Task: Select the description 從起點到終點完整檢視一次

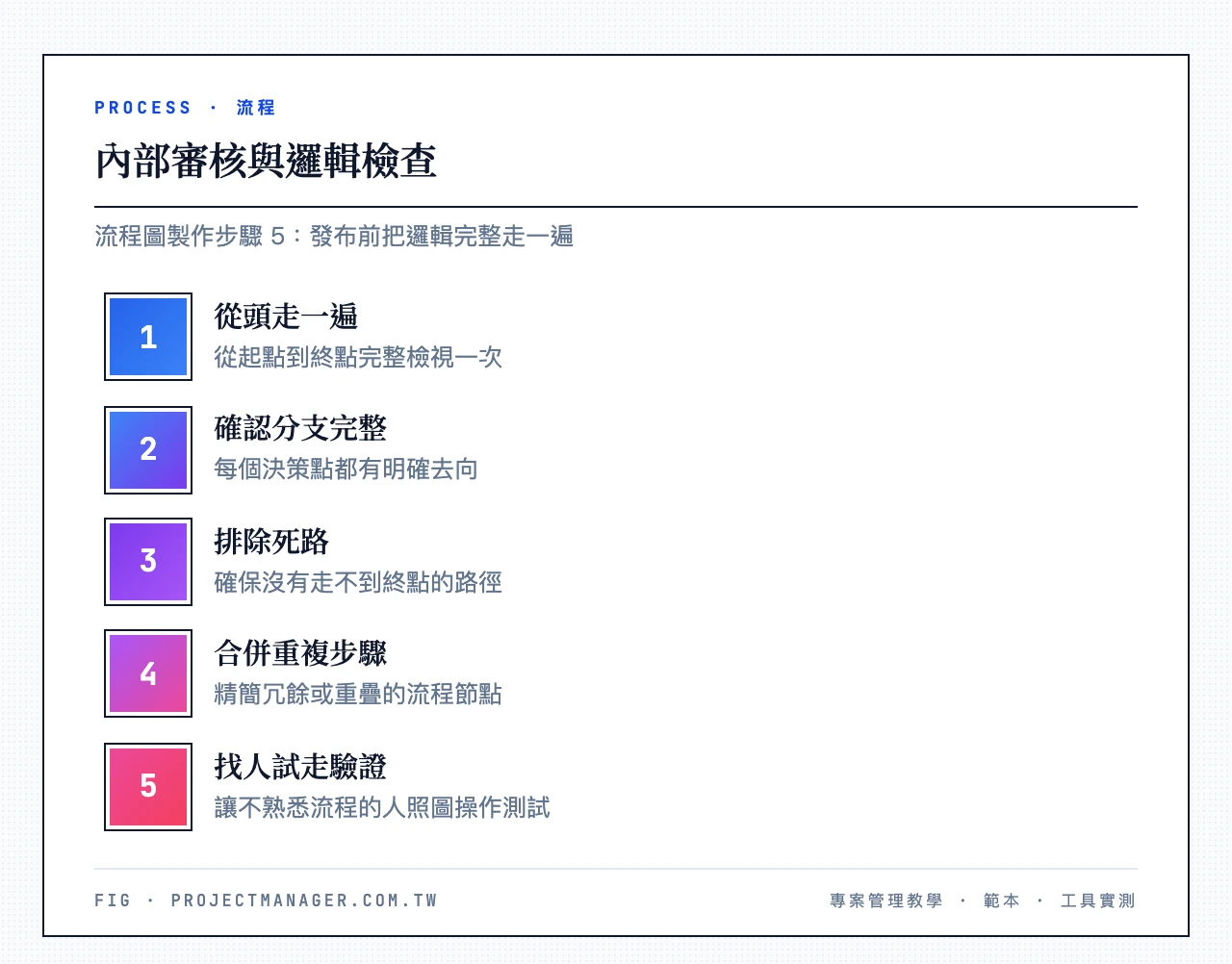Action: click(x=358, y=358)
